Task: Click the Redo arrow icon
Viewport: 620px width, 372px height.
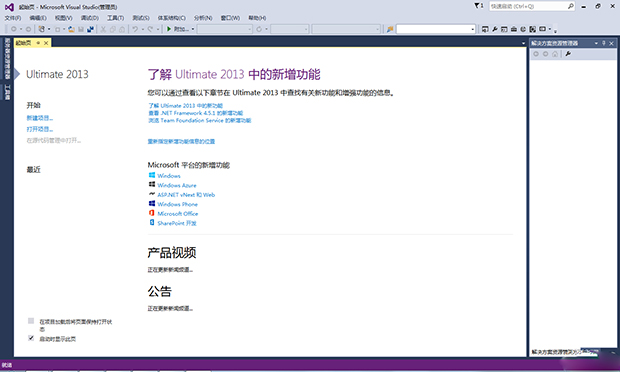Action: 150,29
